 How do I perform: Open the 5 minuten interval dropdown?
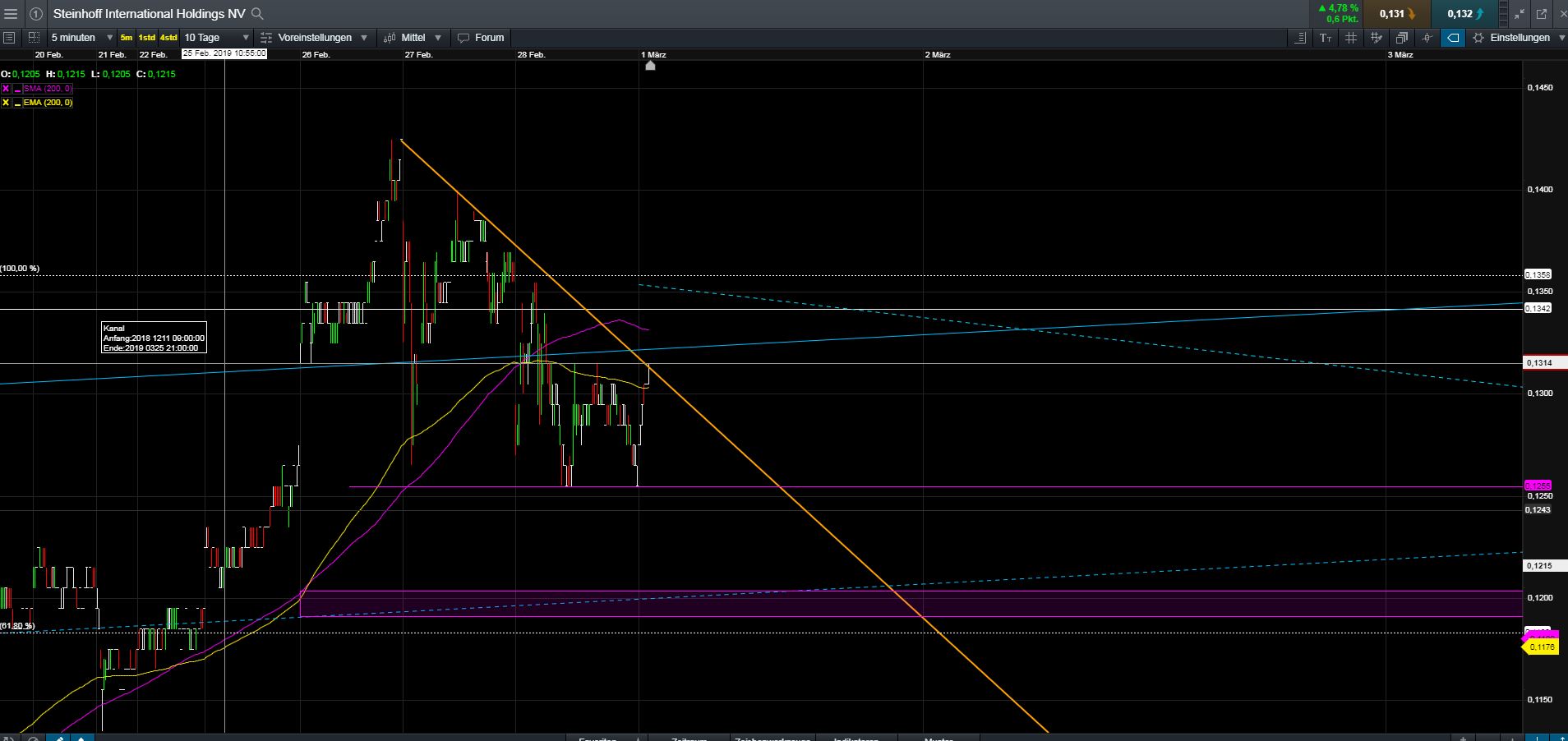click(82, 38)
